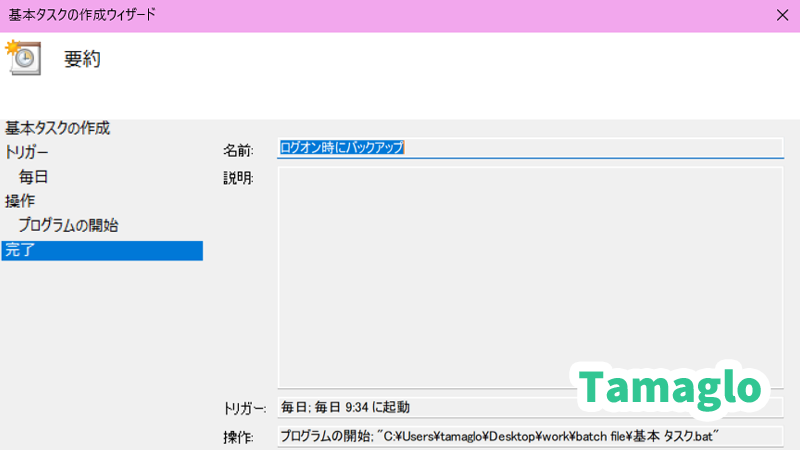Go to the トリガー step in sidebar
This screenshot has width=800, height=450.
tap(27, 152)
